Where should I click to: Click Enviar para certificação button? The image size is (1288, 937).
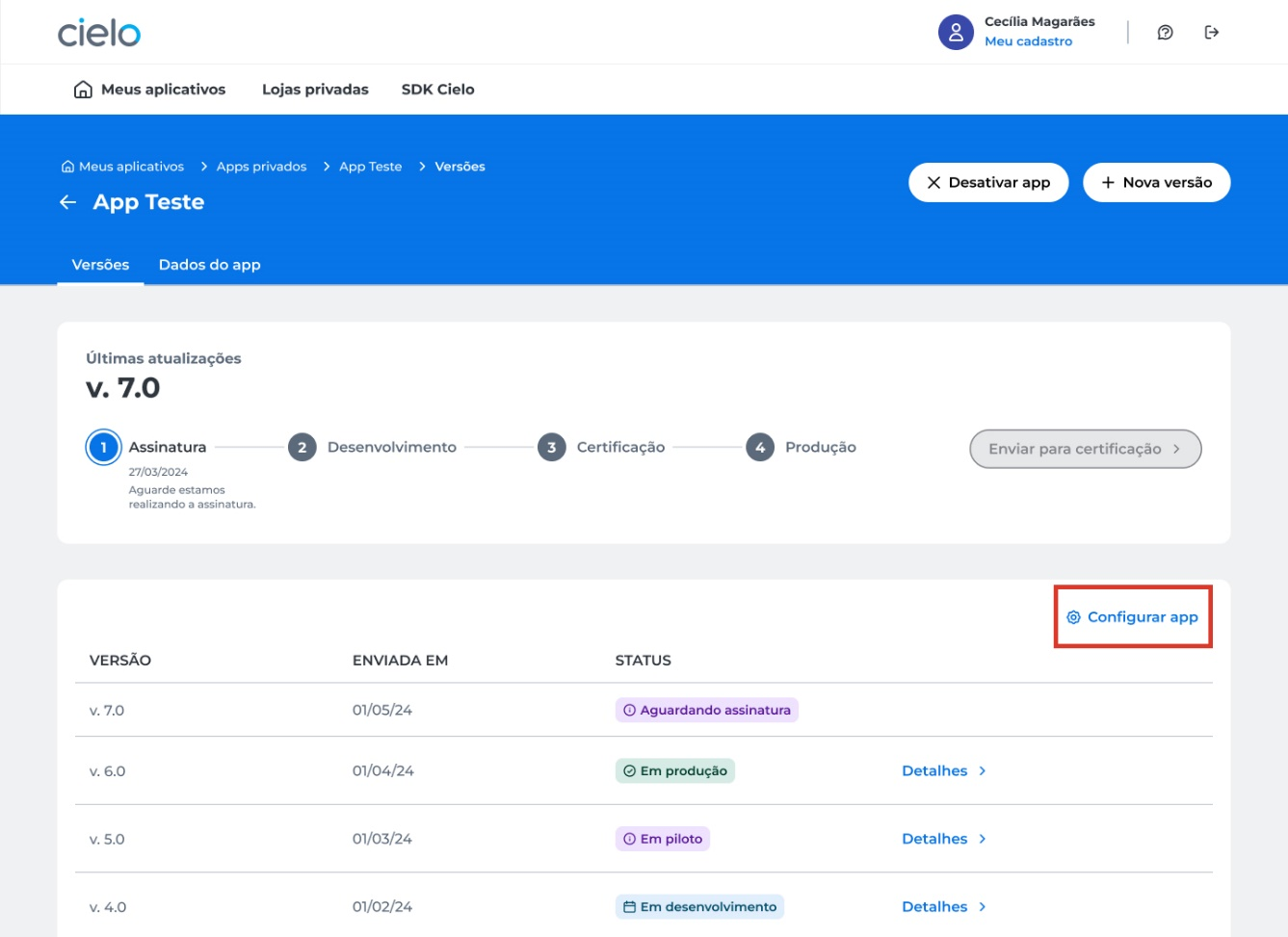point(1086,449)
